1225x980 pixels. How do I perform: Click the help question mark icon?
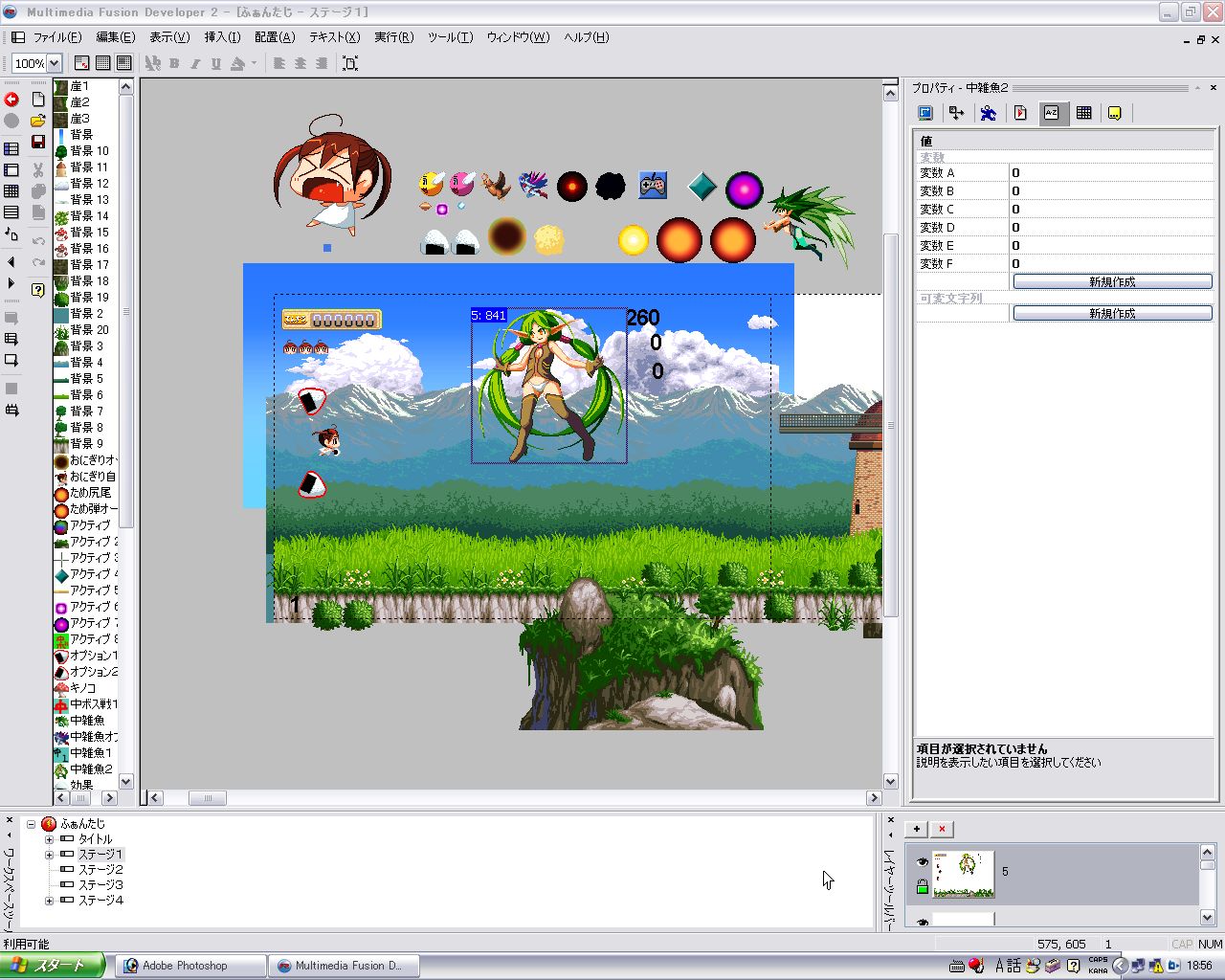click(x=38, y=290)
